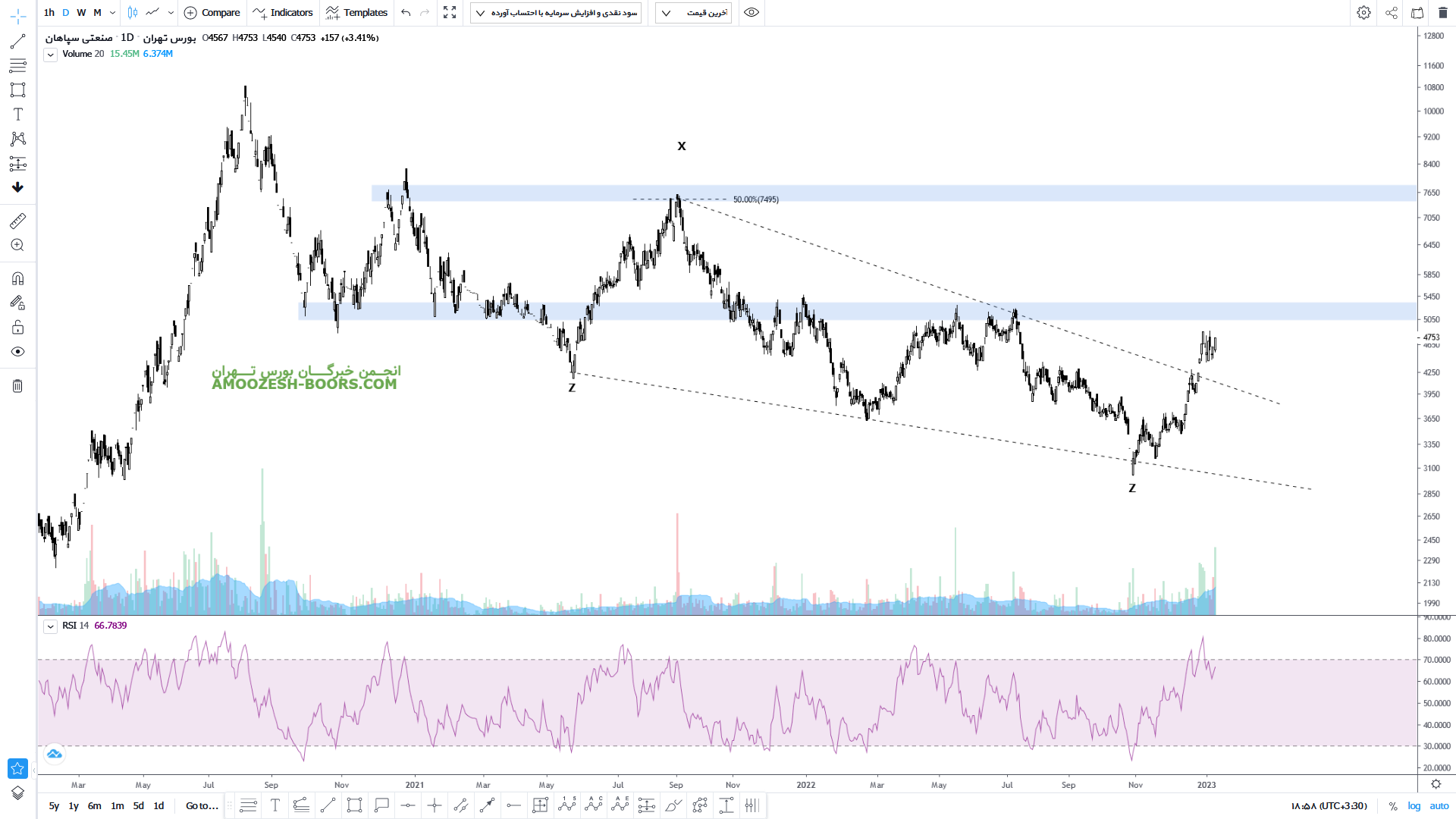Enter fullscreen mode with the fullscreen icon
This screenshot has width=1456, height=819.
(x=450, y=13)
